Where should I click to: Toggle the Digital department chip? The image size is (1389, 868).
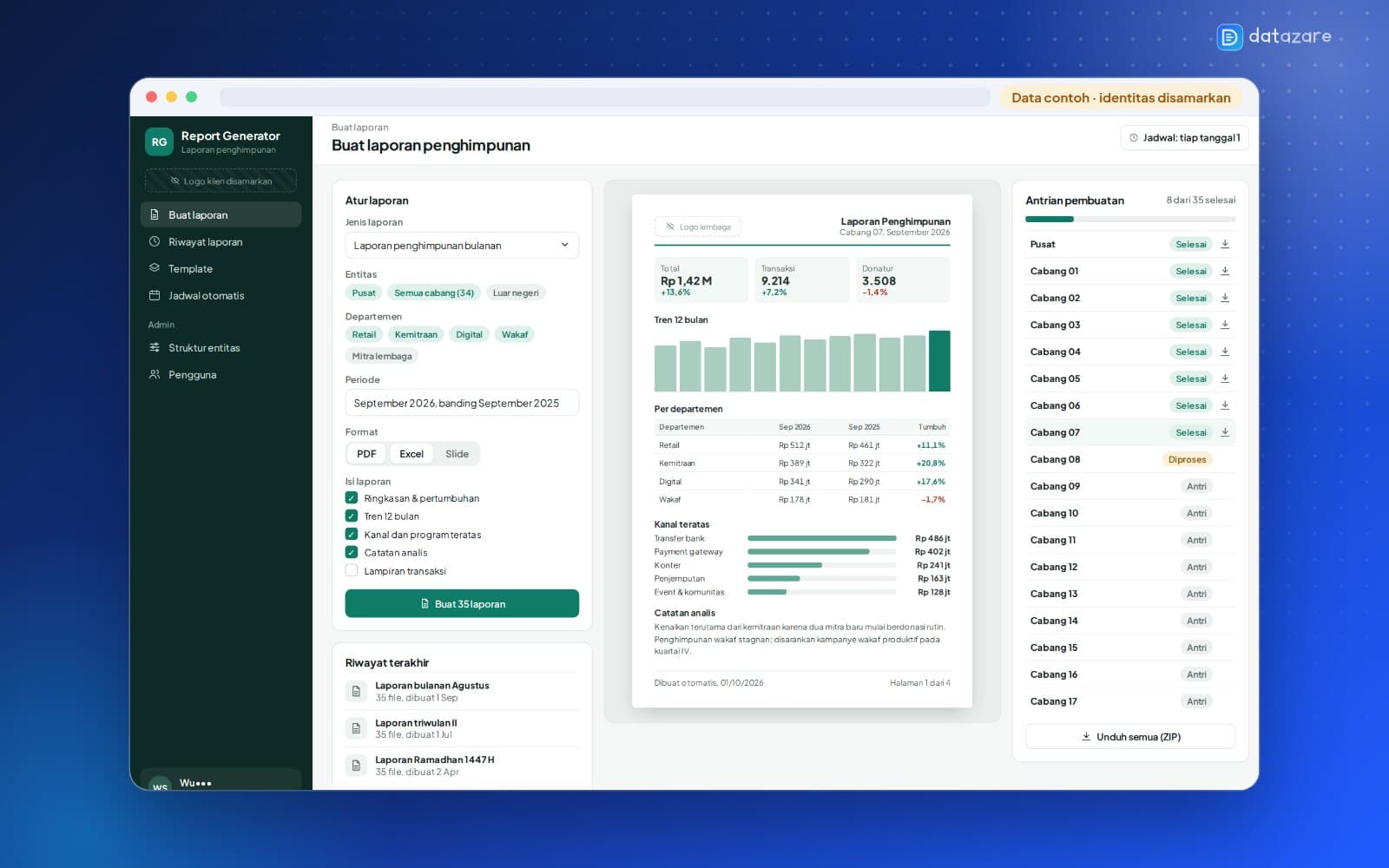point(469,334)
